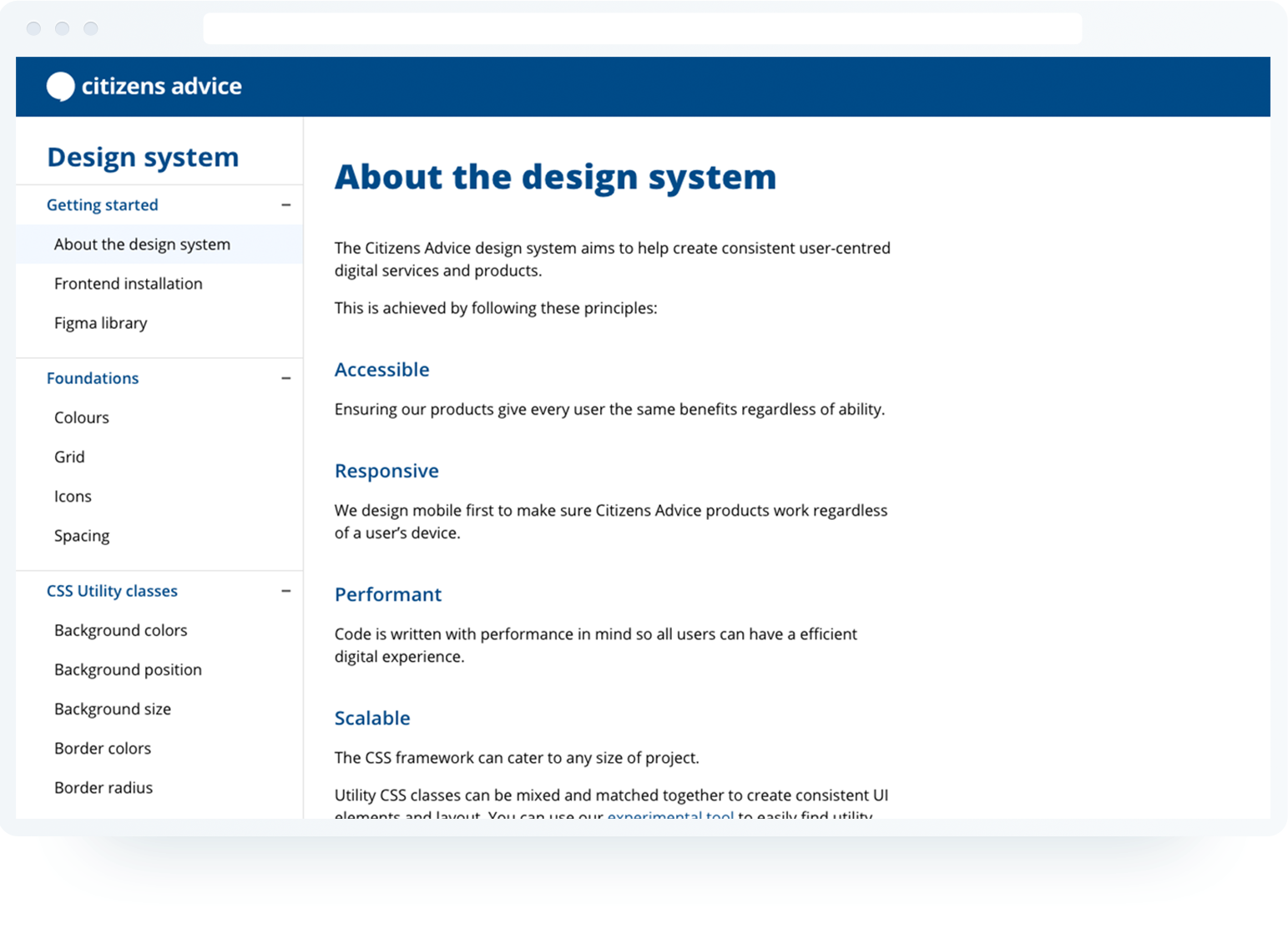Click the Performant section heading
Screen dimensions: 1288x939
388,594
